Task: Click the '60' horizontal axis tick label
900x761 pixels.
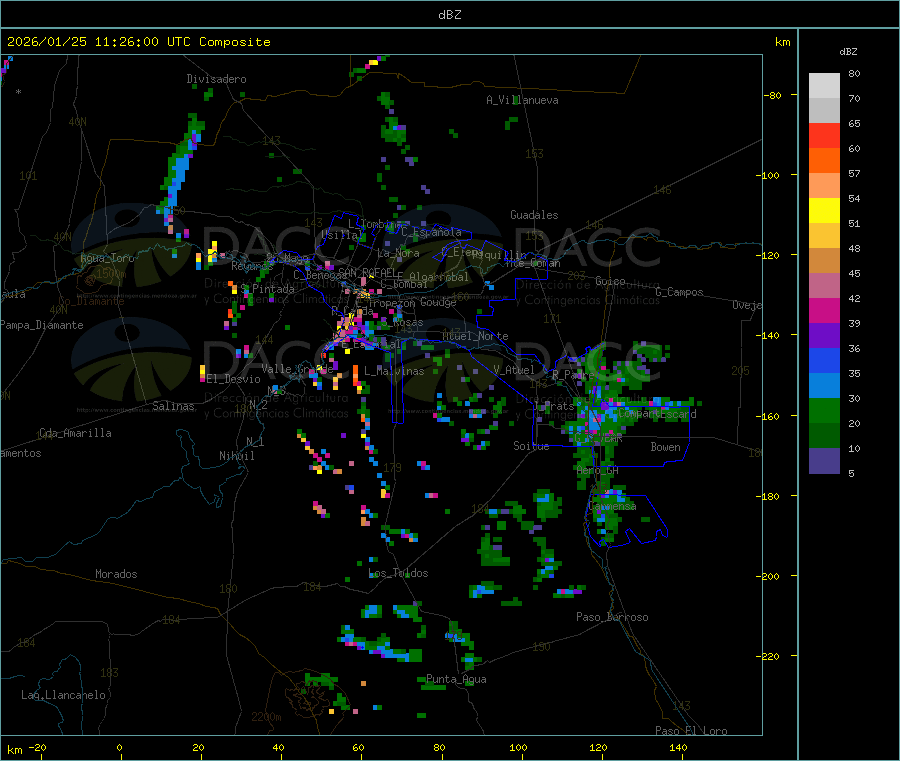Action: click(x=358, y=747)
